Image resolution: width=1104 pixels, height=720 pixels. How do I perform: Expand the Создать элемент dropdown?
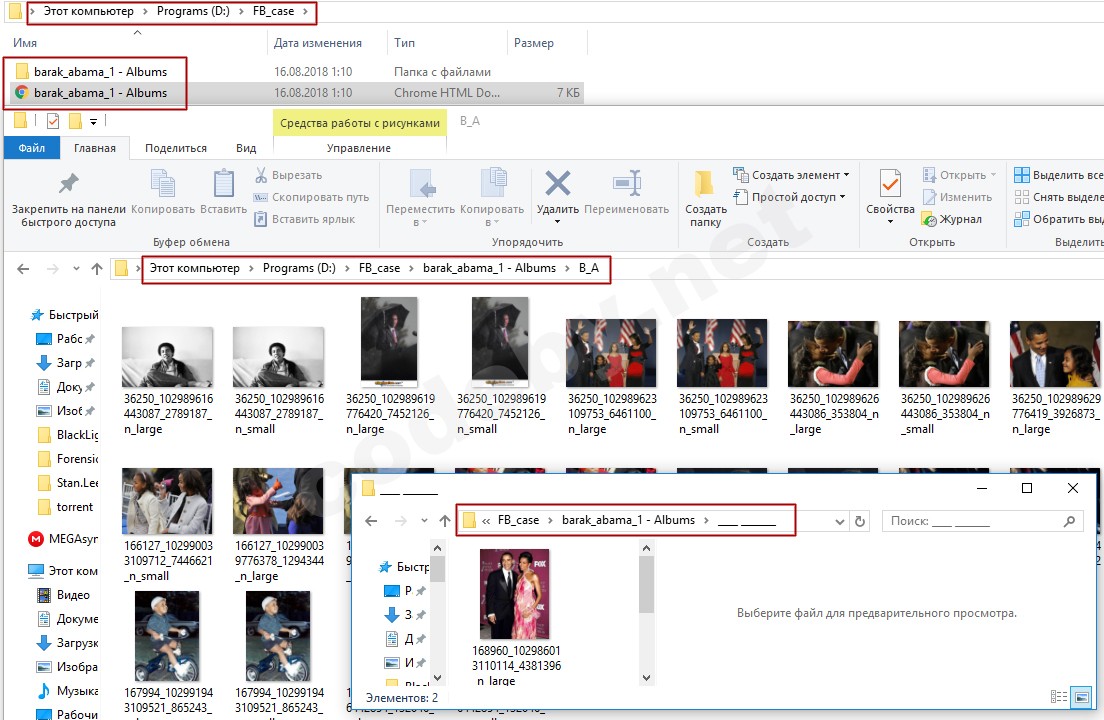[x=846, y=175]
